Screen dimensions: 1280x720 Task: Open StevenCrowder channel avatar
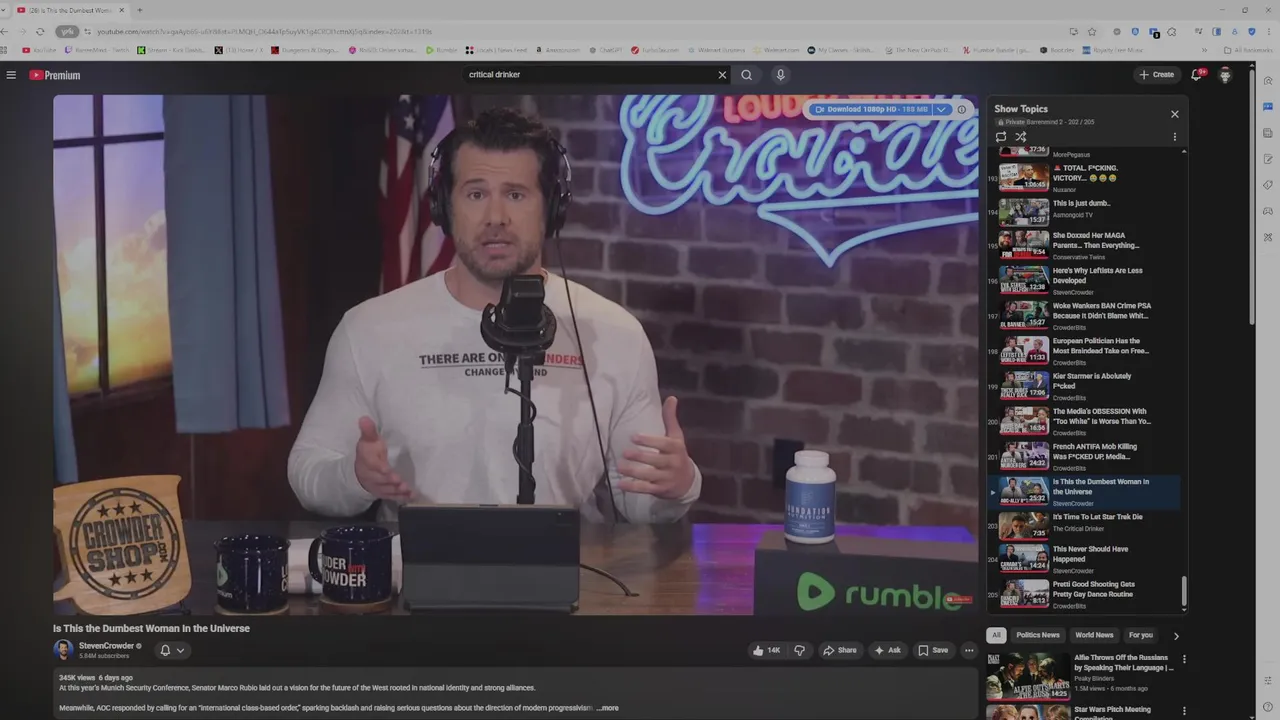coord(63,650)
